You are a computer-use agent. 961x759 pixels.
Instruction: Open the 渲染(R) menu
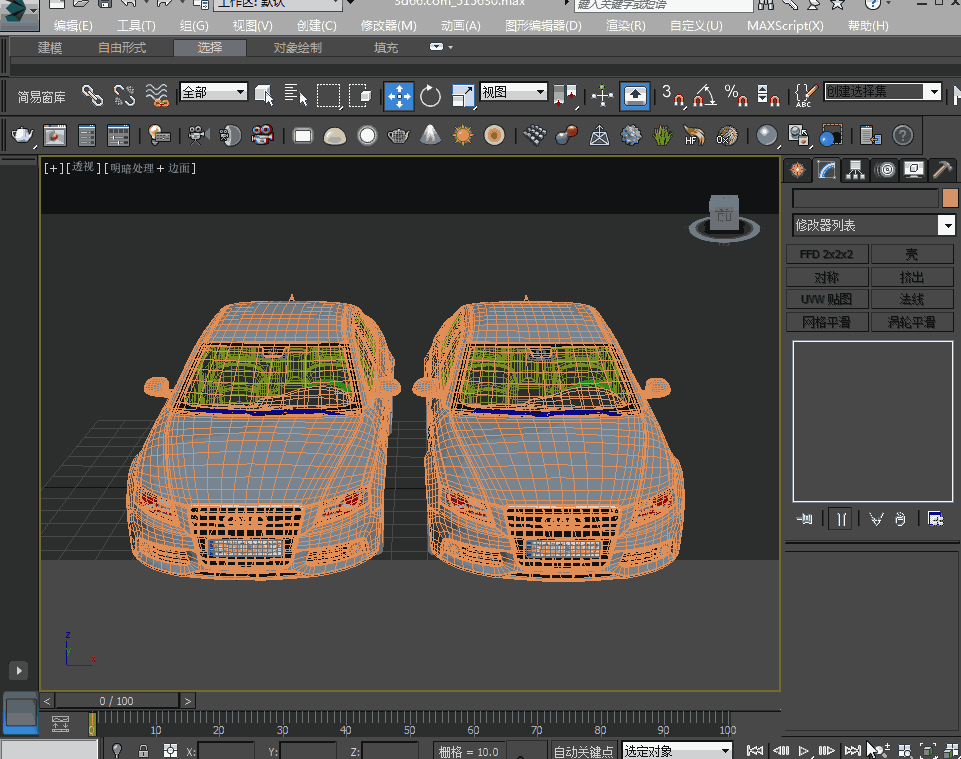(x=625, y=25)
